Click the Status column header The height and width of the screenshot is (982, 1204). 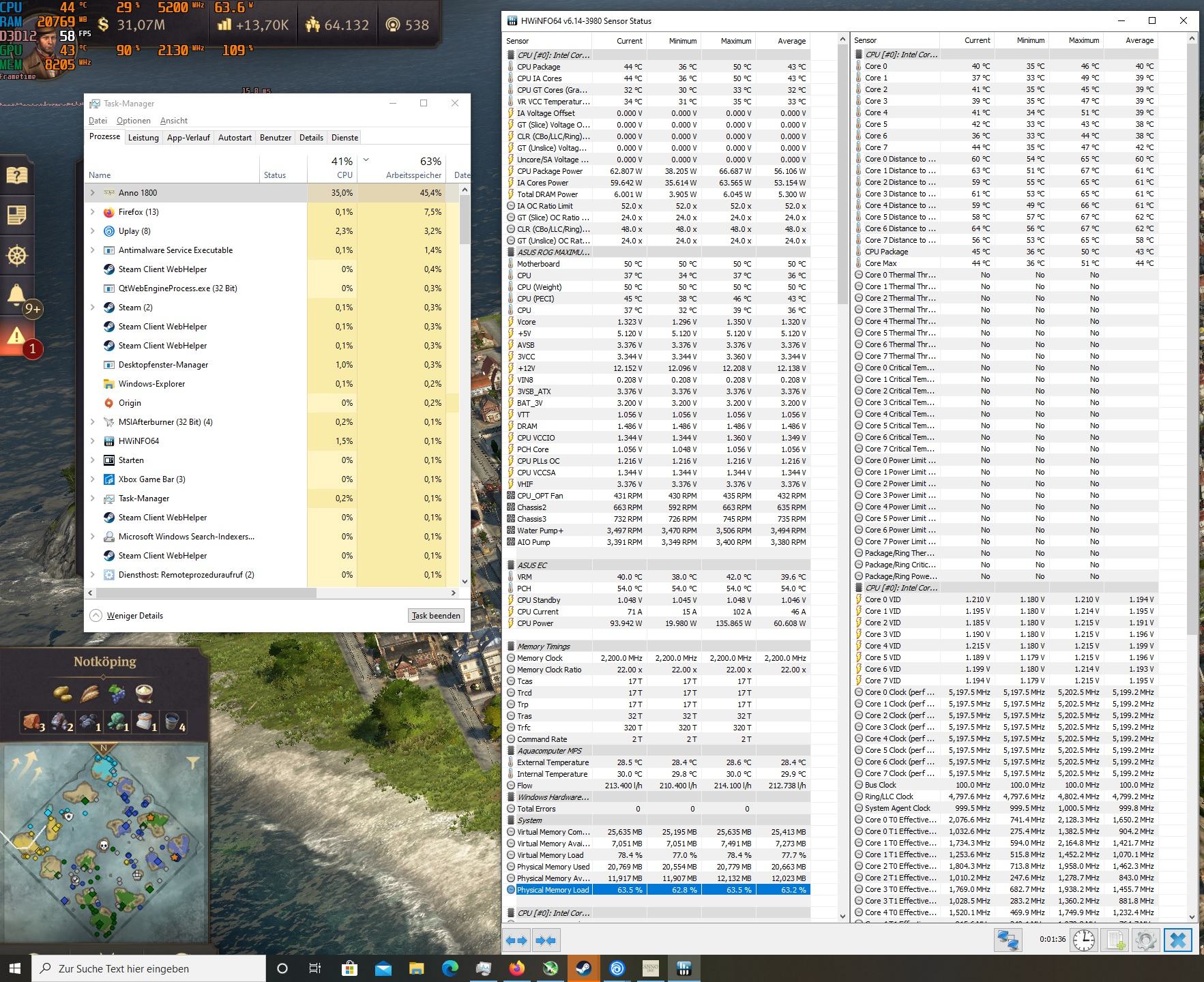point(283,168)
